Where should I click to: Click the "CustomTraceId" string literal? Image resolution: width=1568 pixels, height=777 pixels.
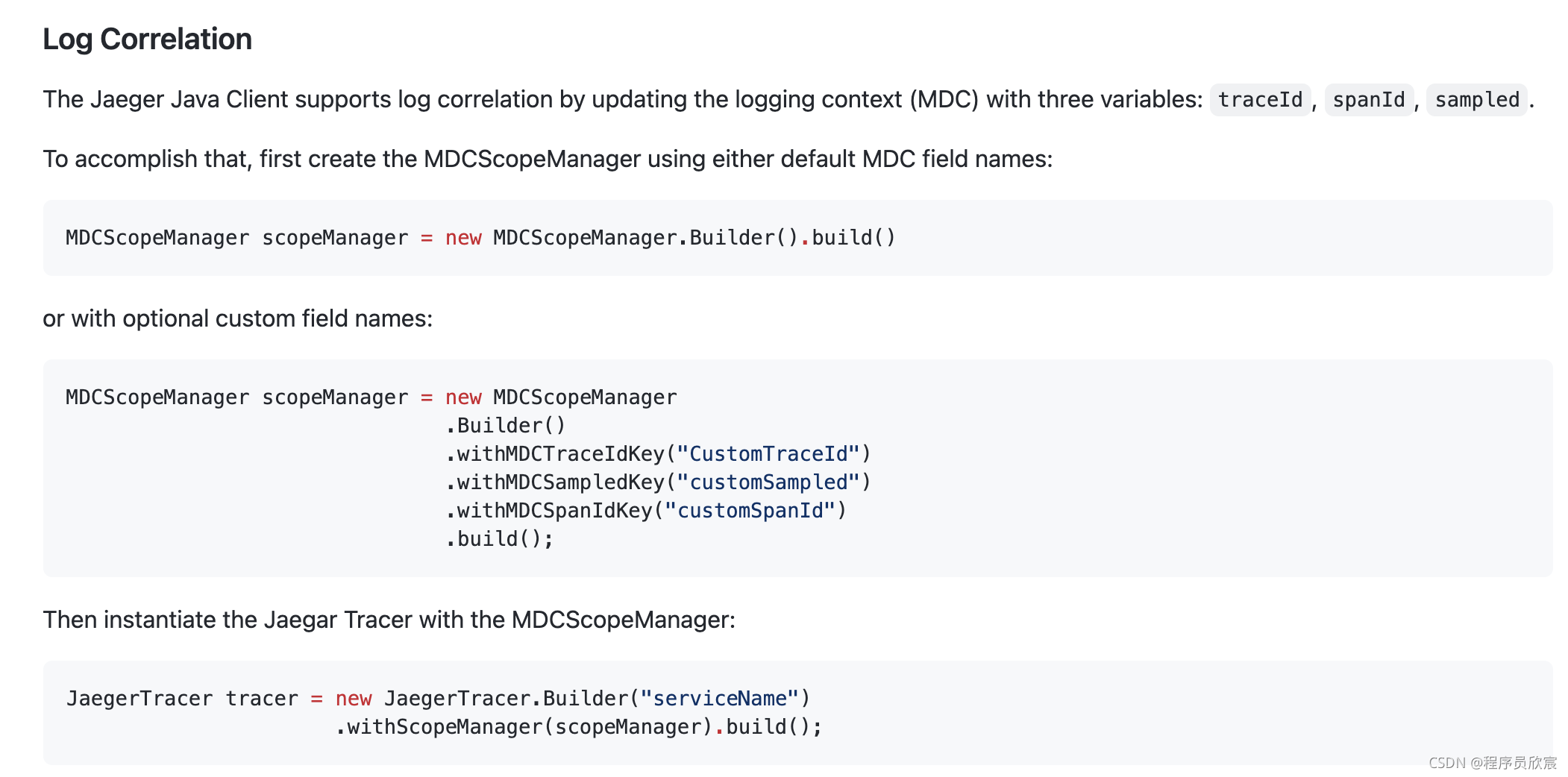768,454
